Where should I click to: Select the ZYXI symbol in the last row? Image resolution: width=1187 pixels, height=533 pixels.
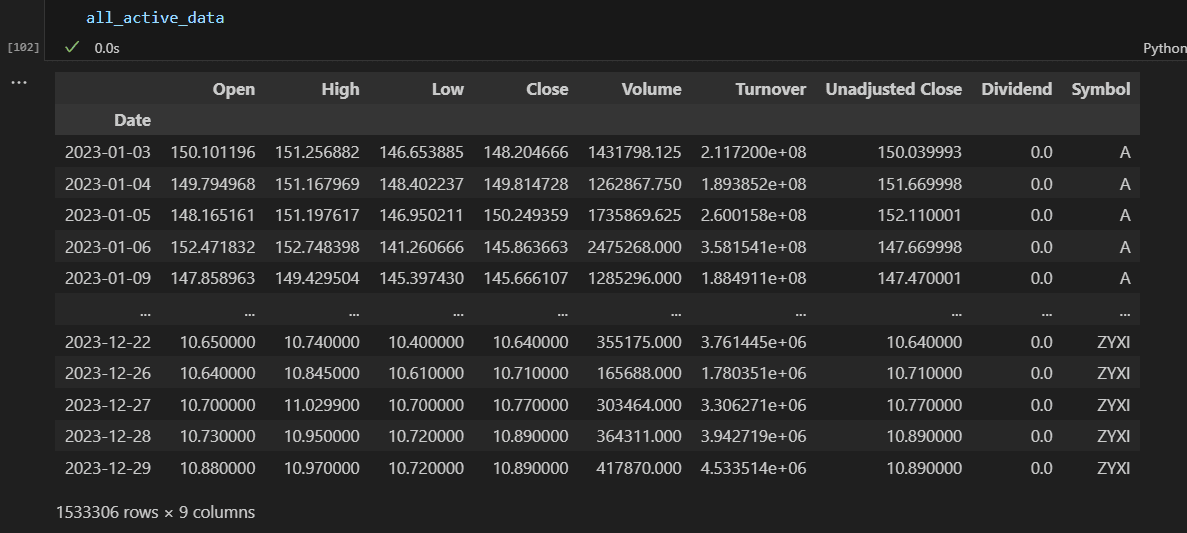click(1113, 468)
